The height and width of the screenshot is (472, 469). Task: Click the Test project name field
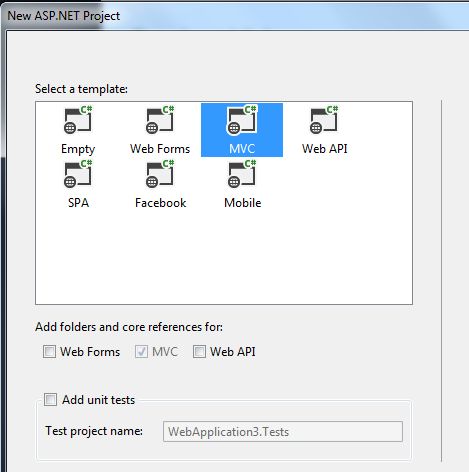coord(283,432)
